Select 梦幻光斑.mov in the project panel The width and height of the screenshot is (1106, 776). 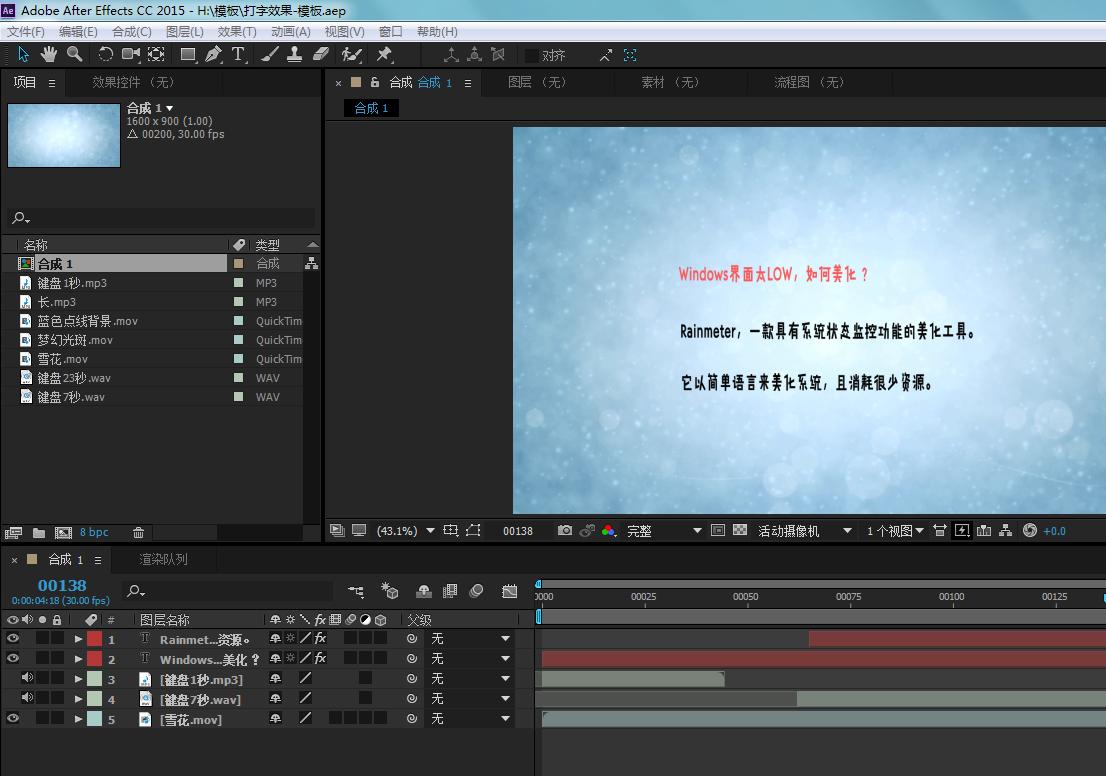(x=75, y=340)
